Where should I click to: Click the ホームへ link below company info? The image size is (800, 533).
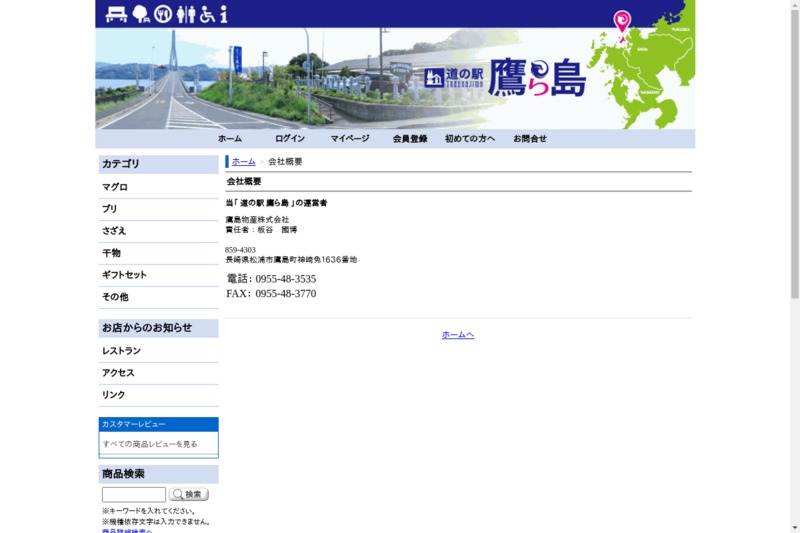(458, 335)
